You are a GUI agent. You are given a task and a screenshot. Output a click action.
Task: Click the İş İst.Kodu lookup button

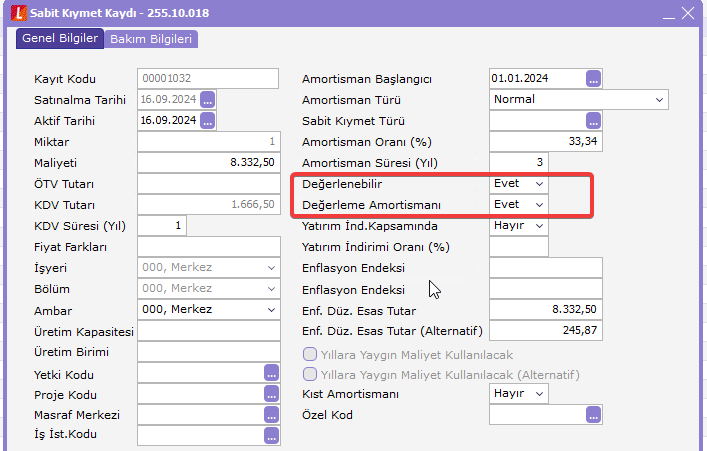tap(272, 435)
